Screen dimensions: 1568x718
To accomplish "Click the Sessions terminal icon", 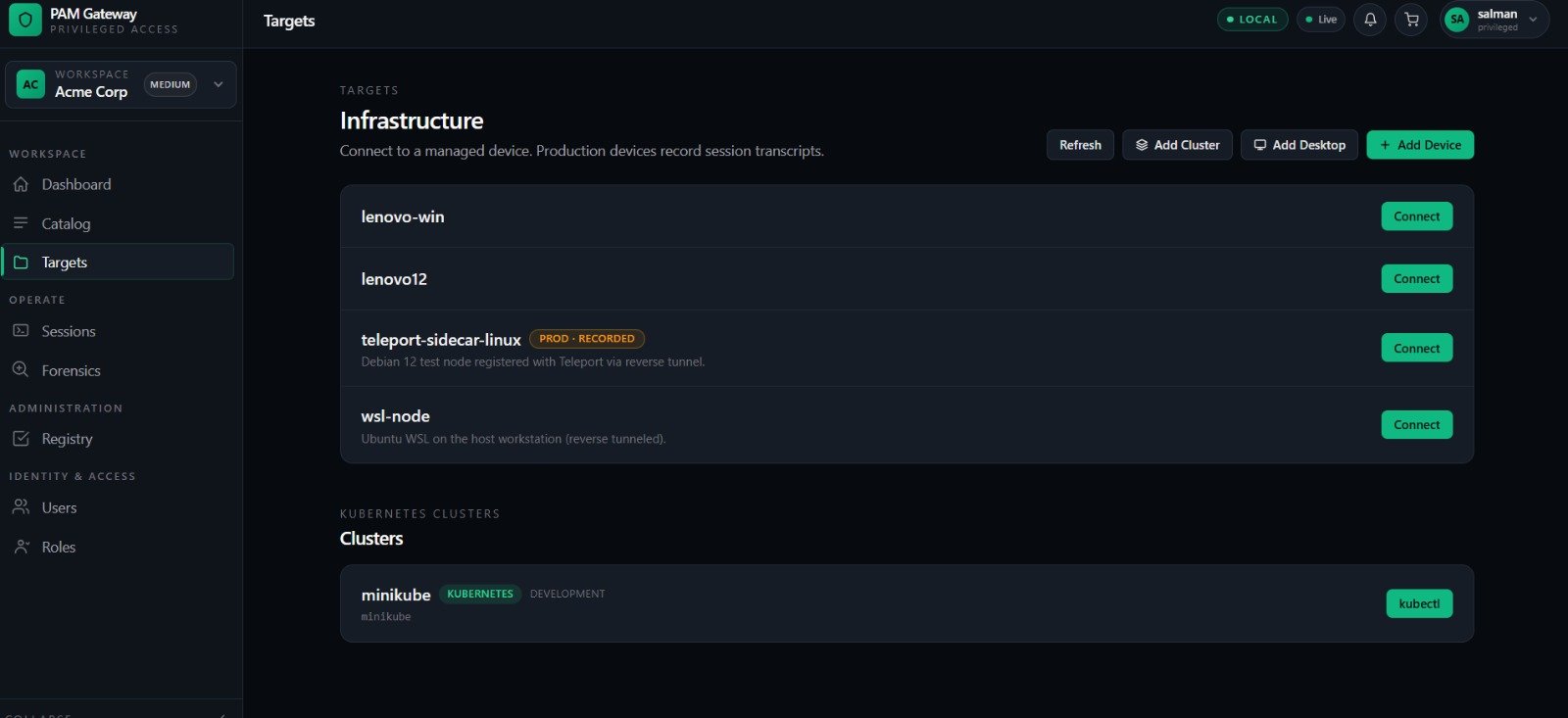I will point(21,331).
